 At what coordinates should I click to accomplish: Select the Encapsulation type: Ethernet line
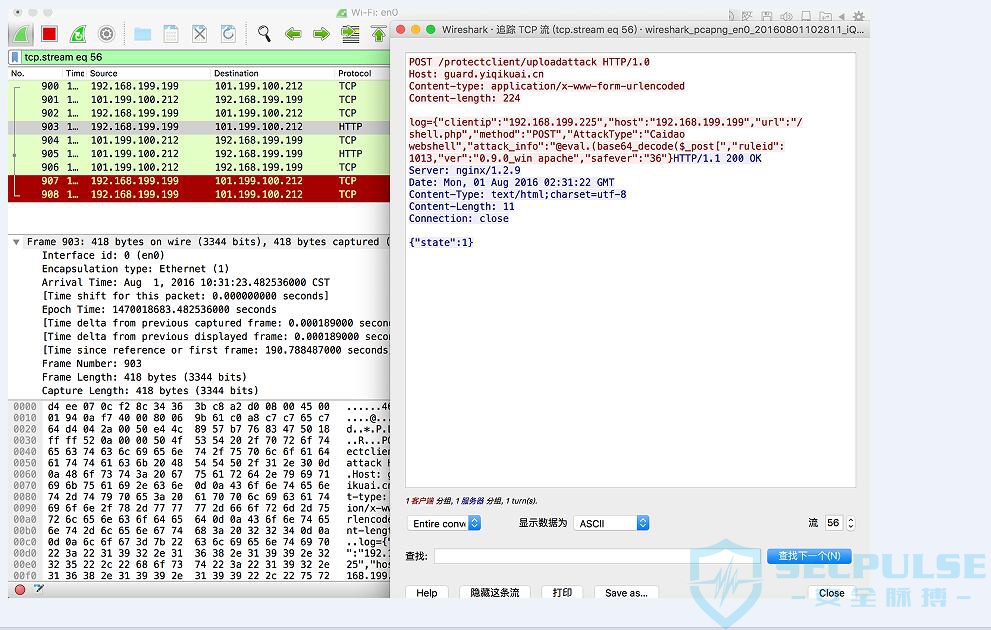click(135, 269)
